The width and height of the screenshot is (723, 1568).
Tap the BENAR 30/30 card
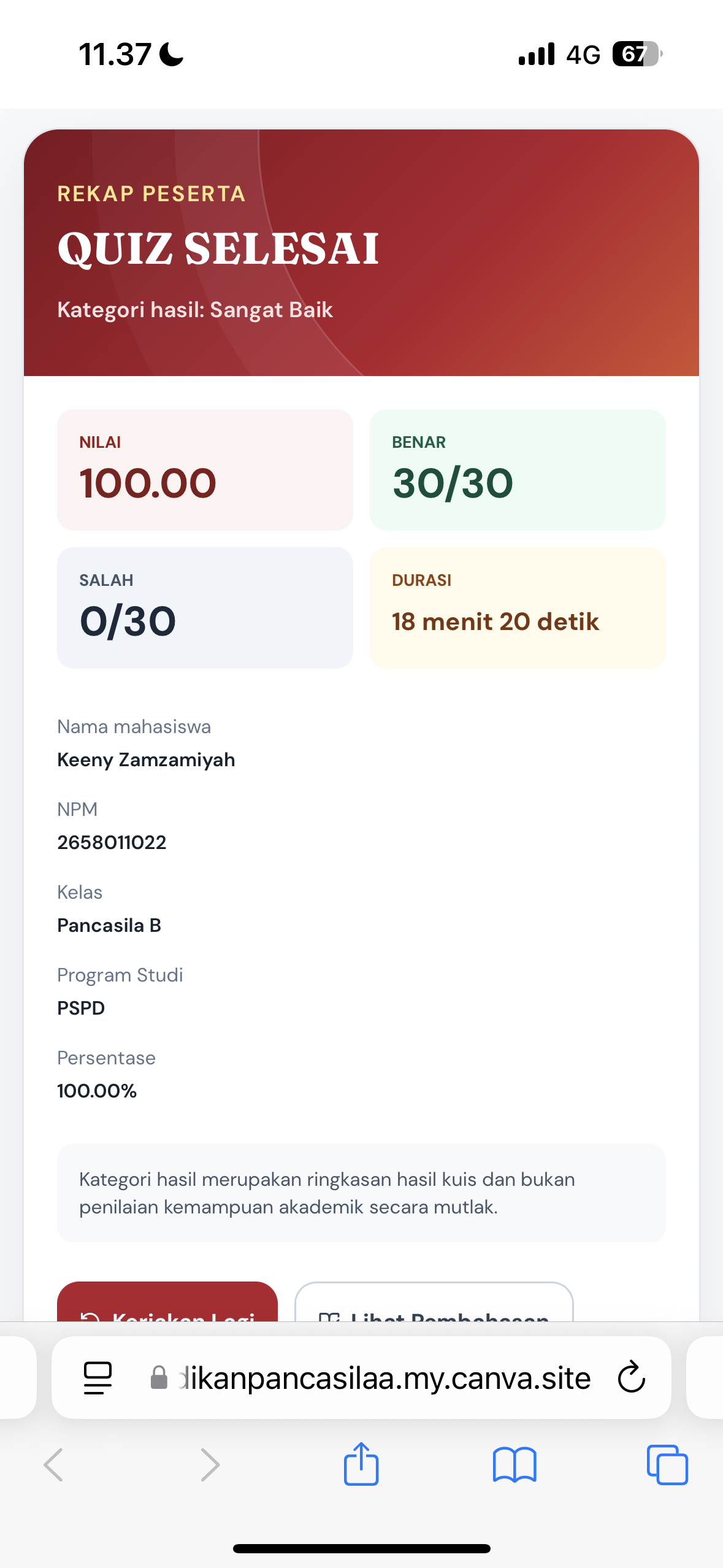518,470
